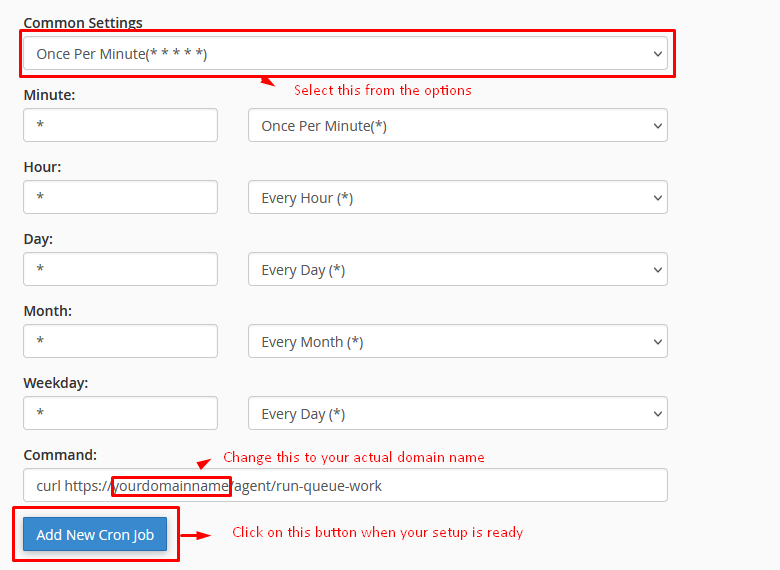Open the Every Month (*) dropdown
Viewport: 780px width, 570px height.
[x=457, y=341]
